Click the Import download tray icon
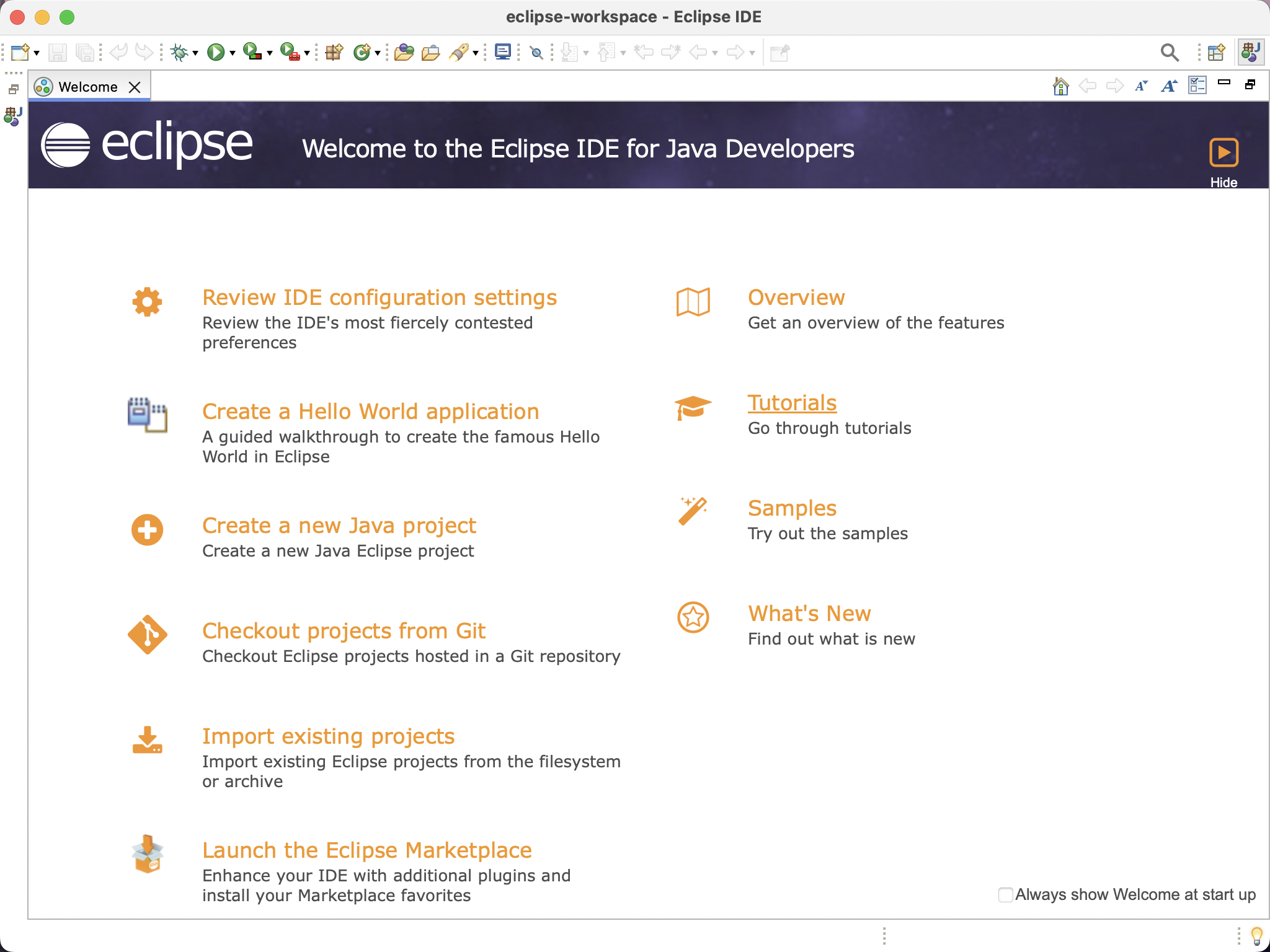 pos(147,740)
